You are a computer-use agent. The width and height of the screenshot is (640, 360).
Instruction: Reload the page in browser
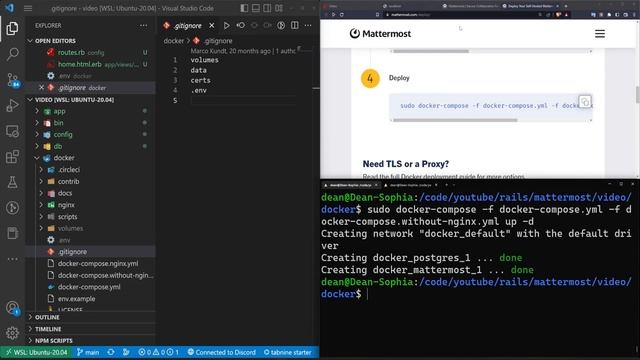[342, 14]
